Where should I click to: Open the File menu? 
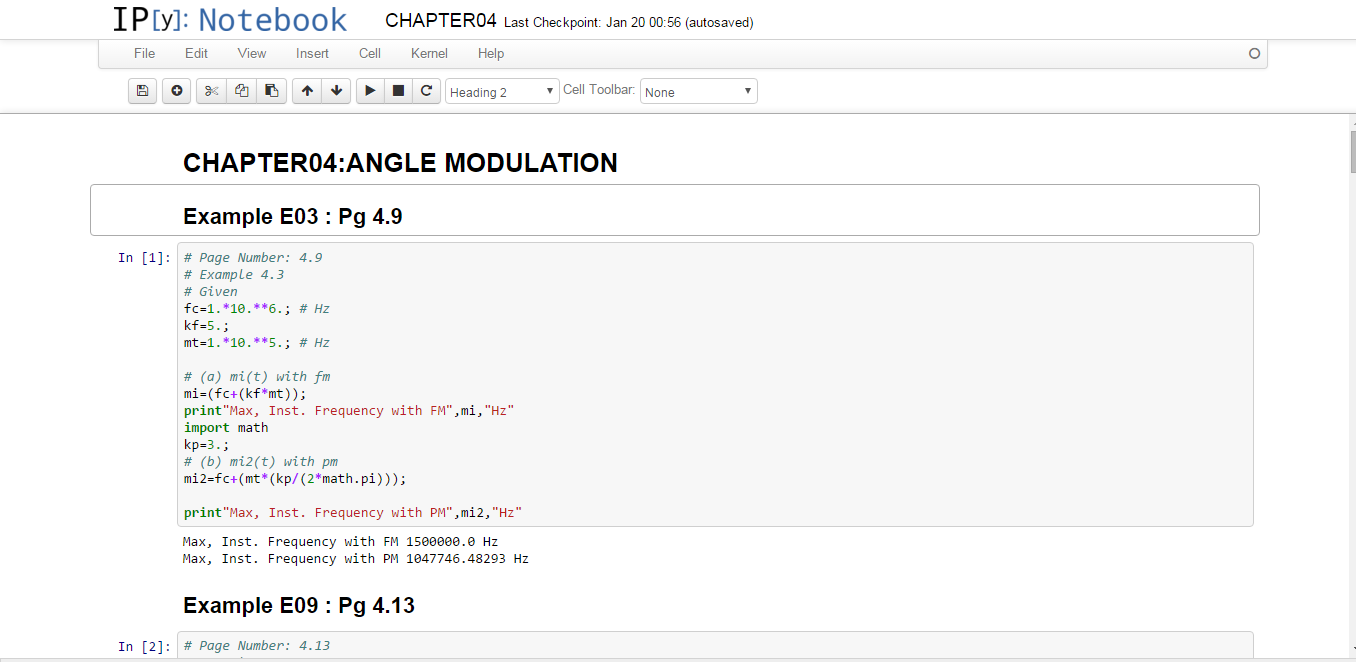tap(144, 53)
